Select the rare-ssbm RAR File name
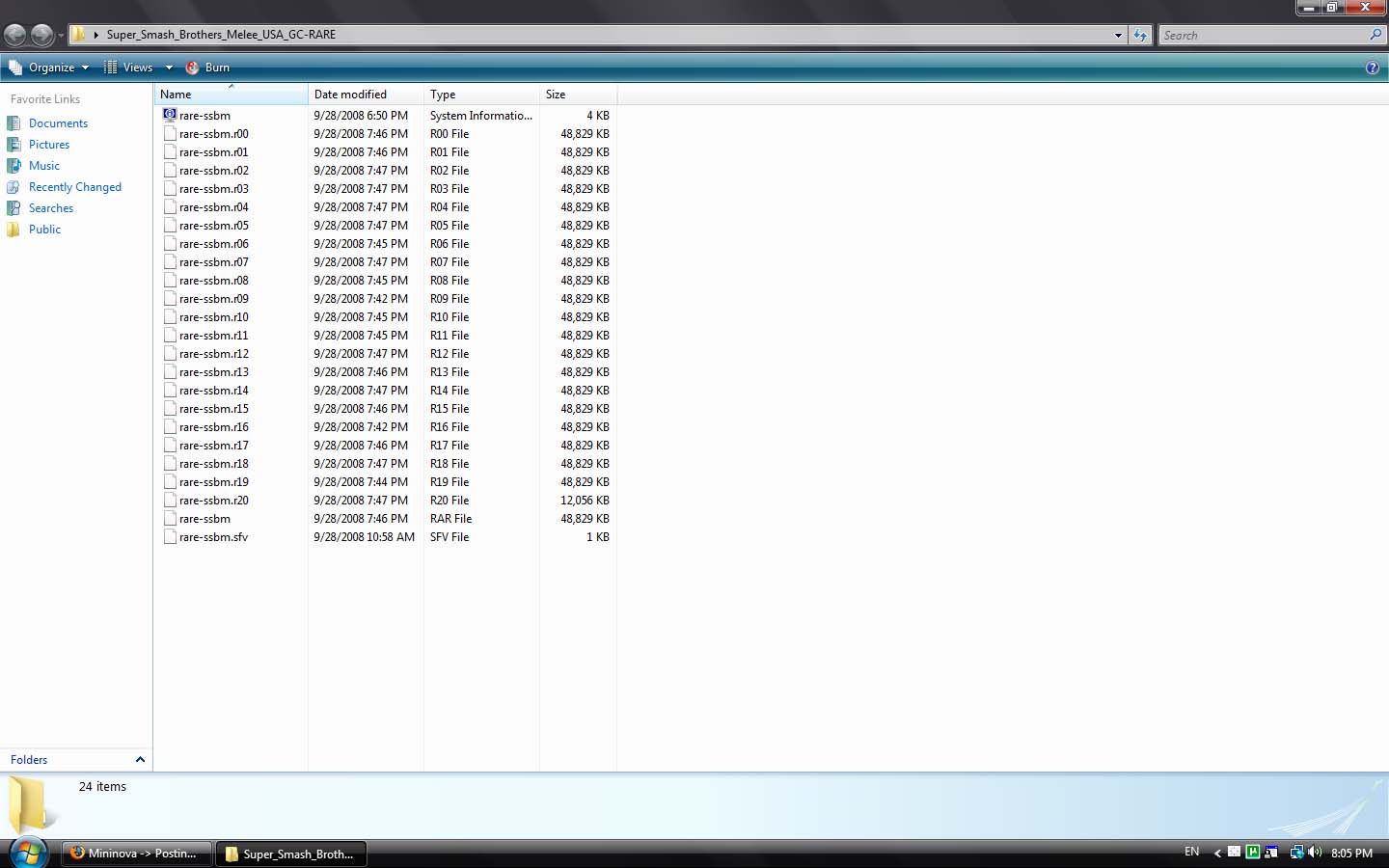This screenshot has width=1389, height=868. pos(204,519)
